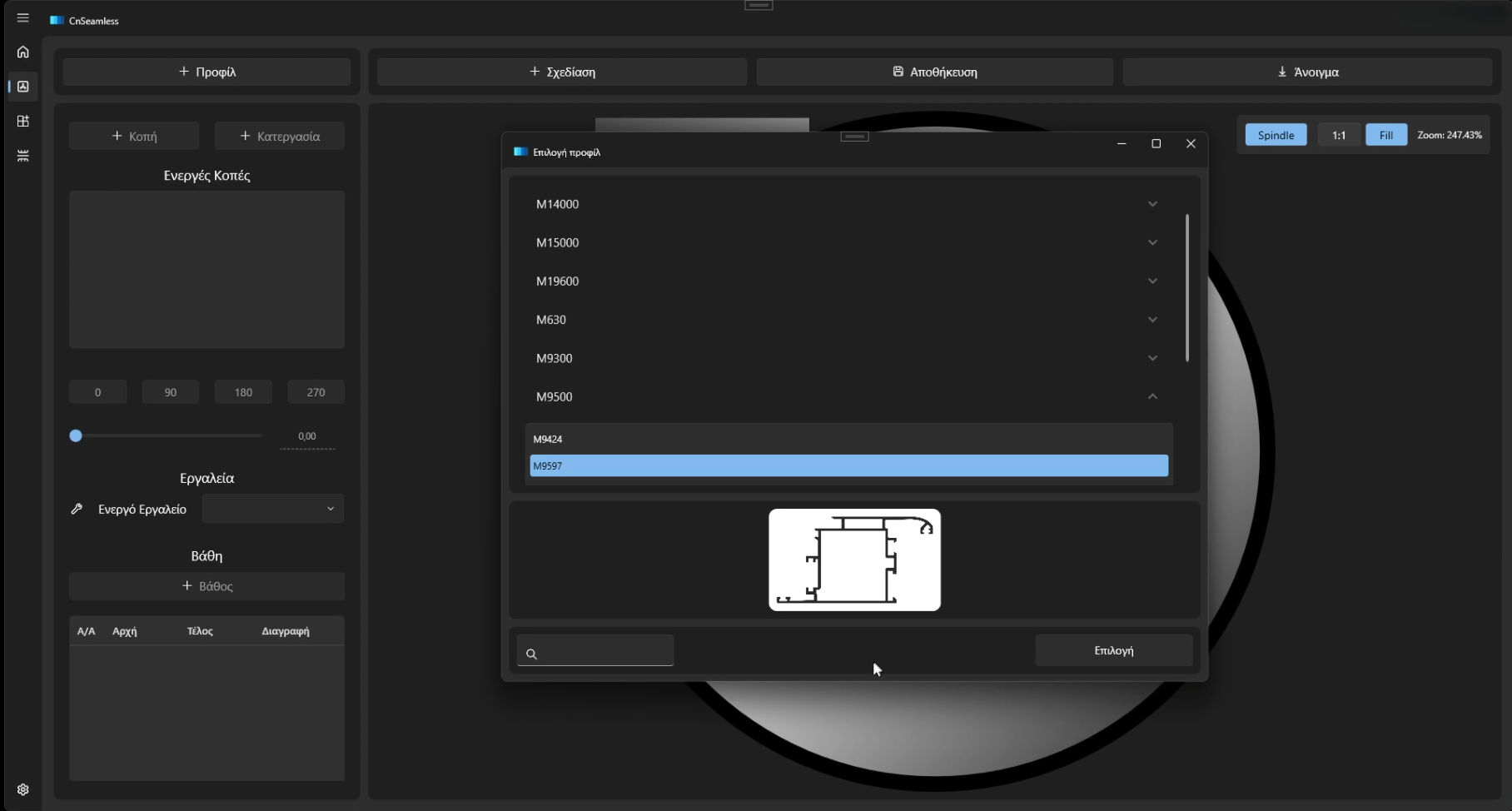Click the 0,00 angle value field
This screenshot has width=1512, height=811.
click(307, 436)
